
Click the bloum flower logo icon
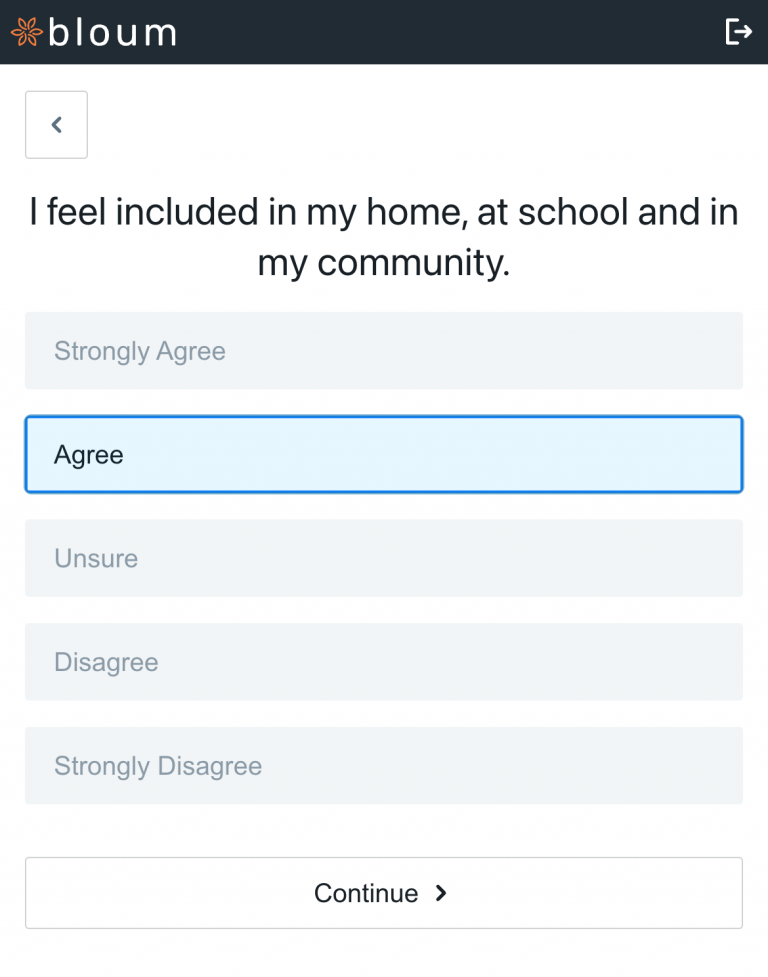coord(26,32)
